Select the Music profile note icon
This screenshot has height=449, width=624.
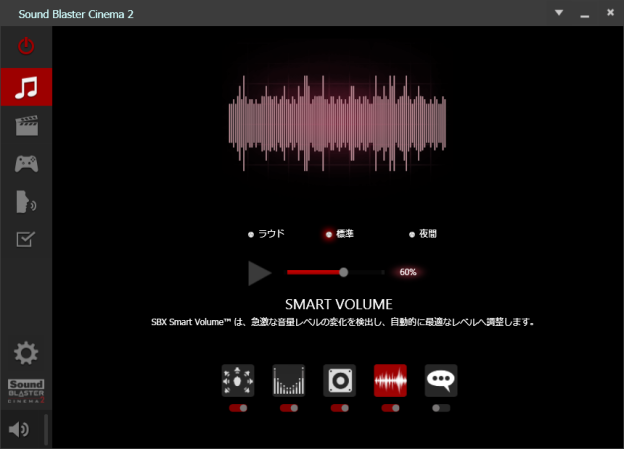click(x=26, y=87)
